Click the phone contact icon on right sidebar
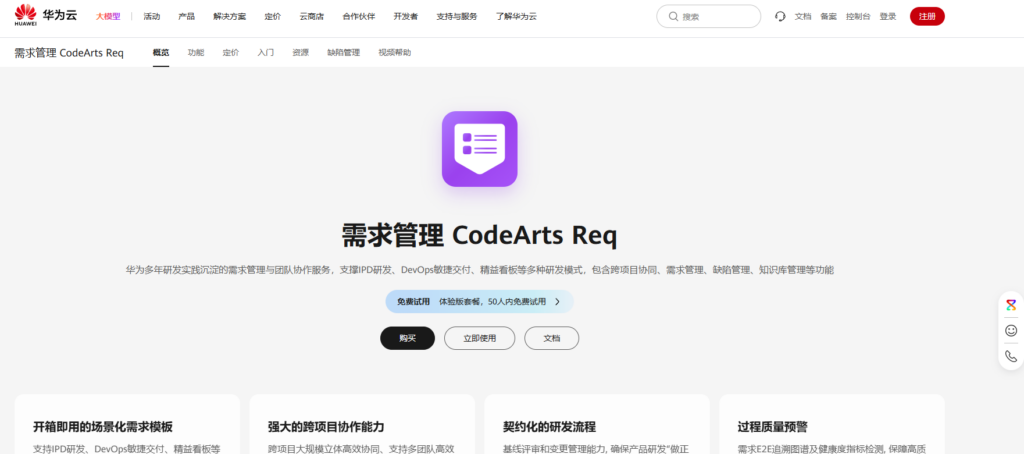The width and height of the screenshot is (1024, 454). pos(1011,356)
